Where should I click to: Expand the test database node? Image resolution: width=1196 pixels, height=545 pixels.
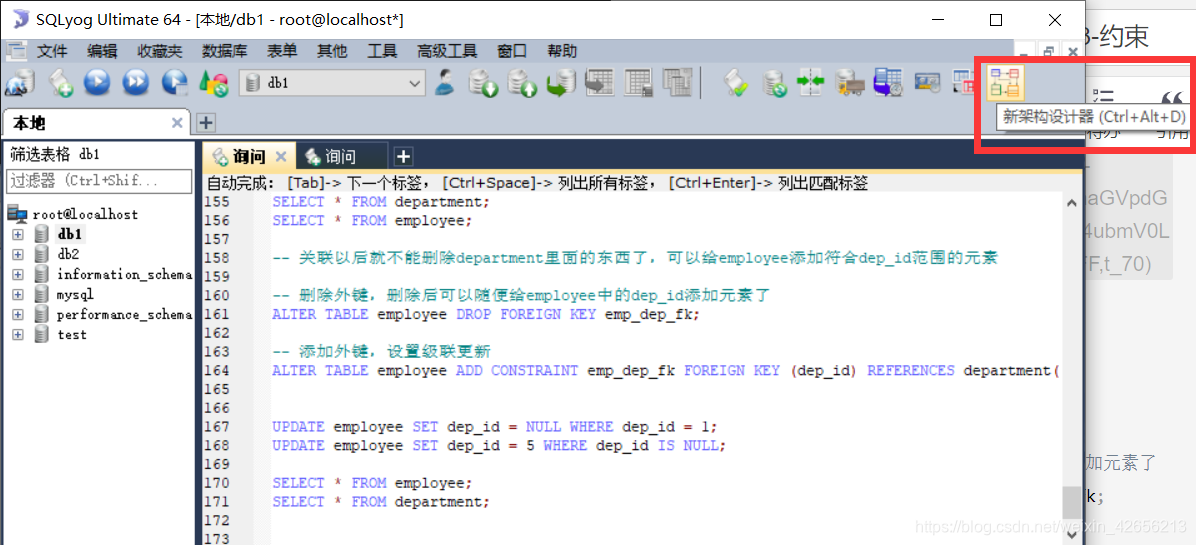(18, 334)
